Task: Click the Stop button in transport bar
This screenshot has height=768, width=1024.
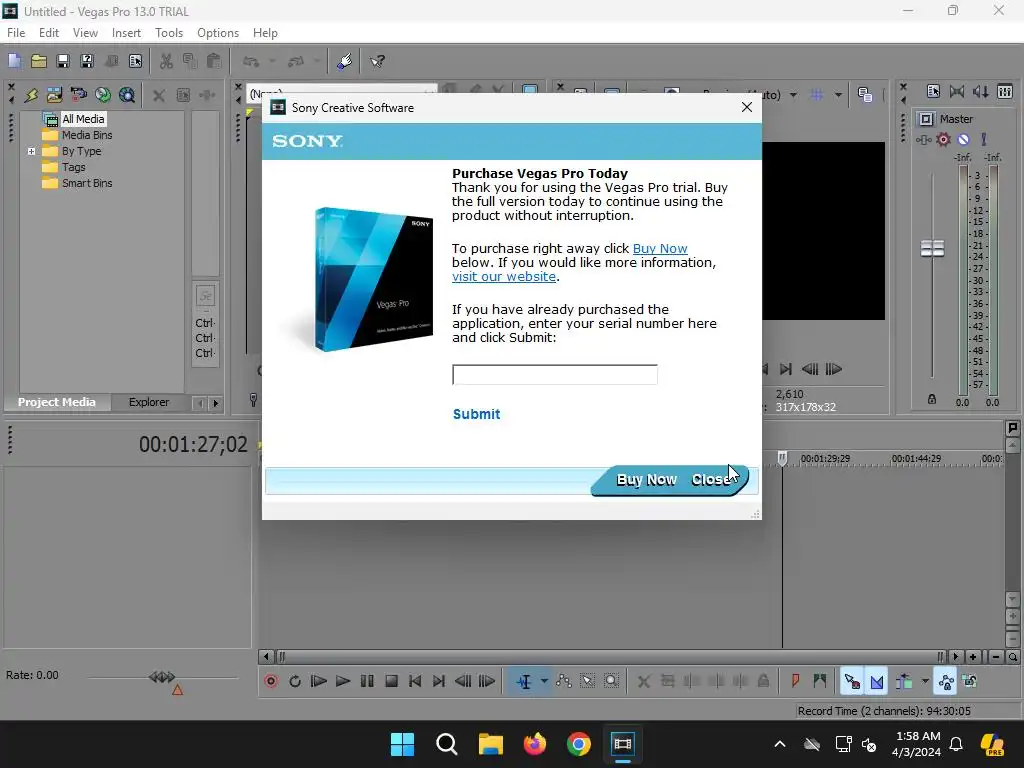Action: pos(391,681)
